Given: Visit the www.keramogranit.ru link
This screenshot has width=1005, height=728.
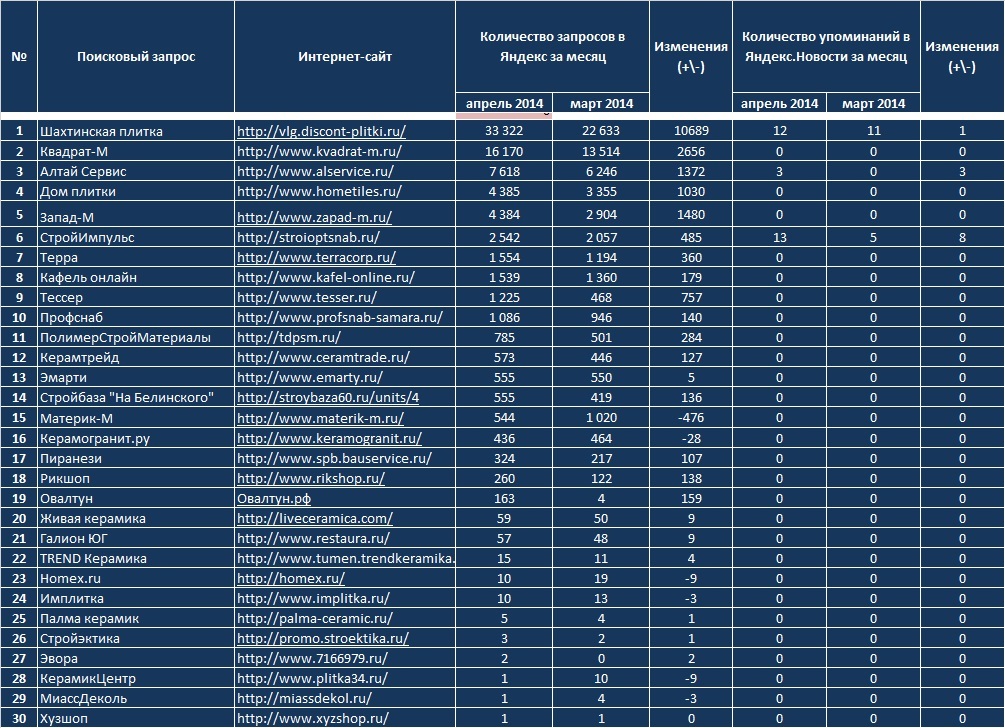Looking at the screenshot, I should point(329,438).
